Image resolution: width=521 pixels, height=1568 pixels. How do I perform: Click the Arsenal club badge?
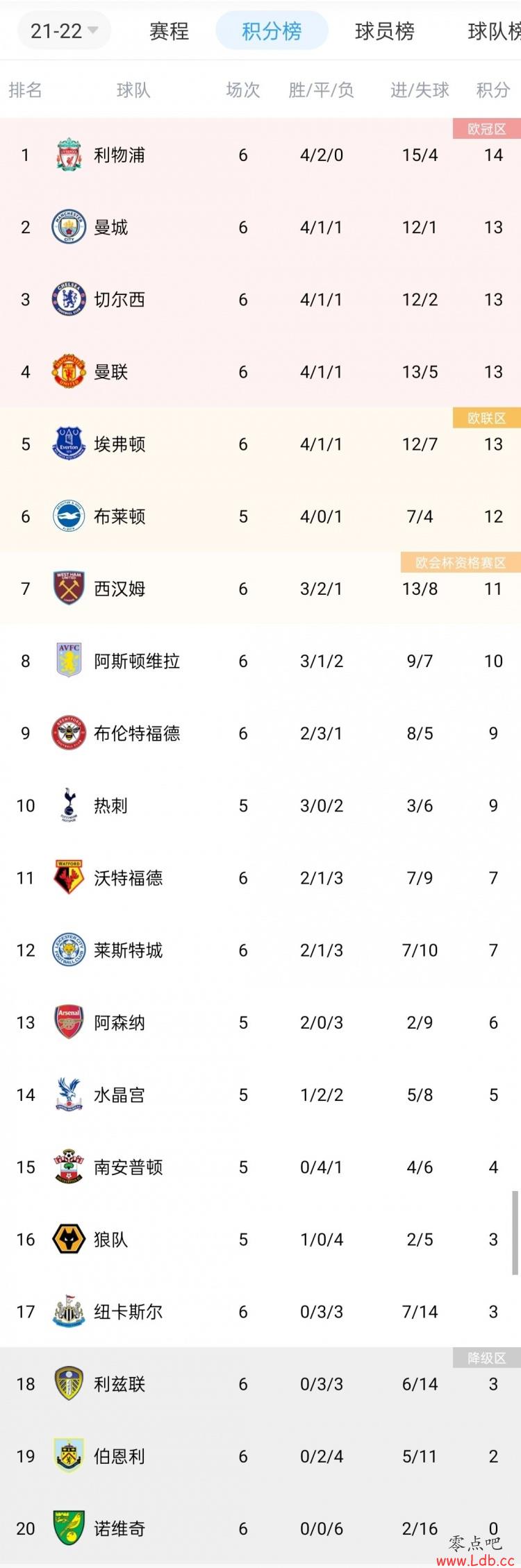pos(69,1022)
